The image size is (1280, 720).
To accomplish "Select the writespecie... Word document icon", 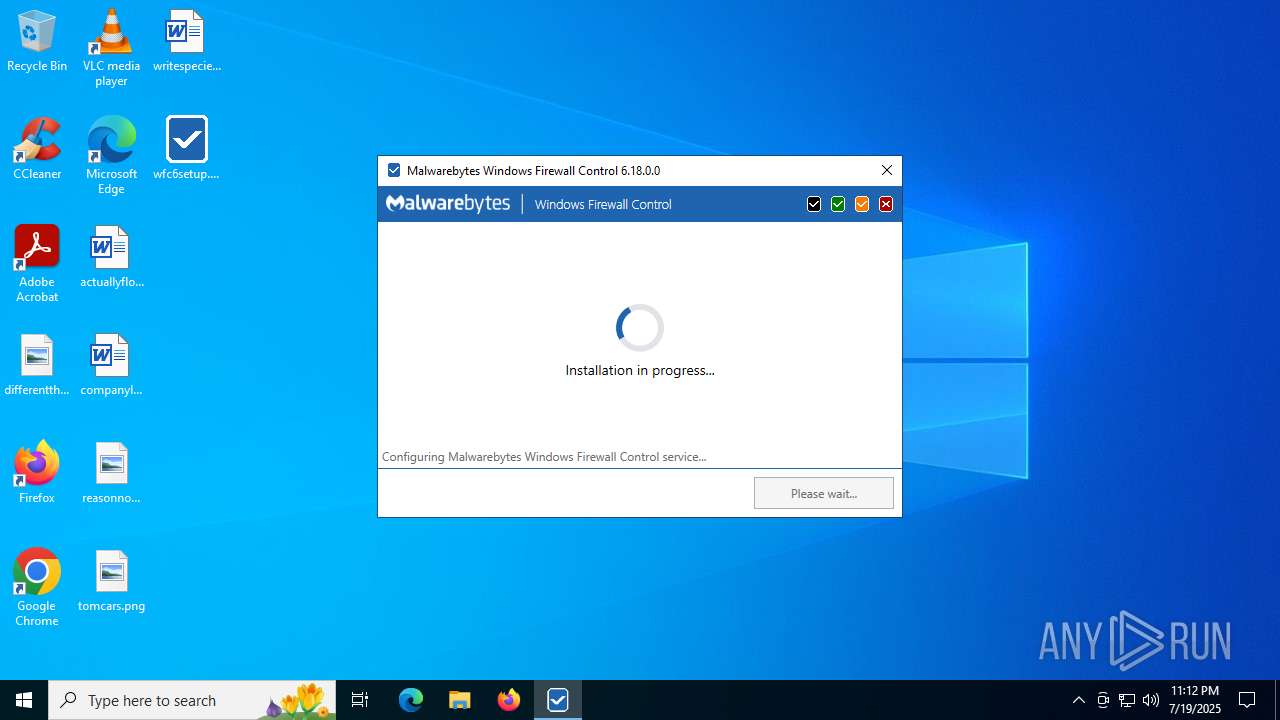I will 187,42.
